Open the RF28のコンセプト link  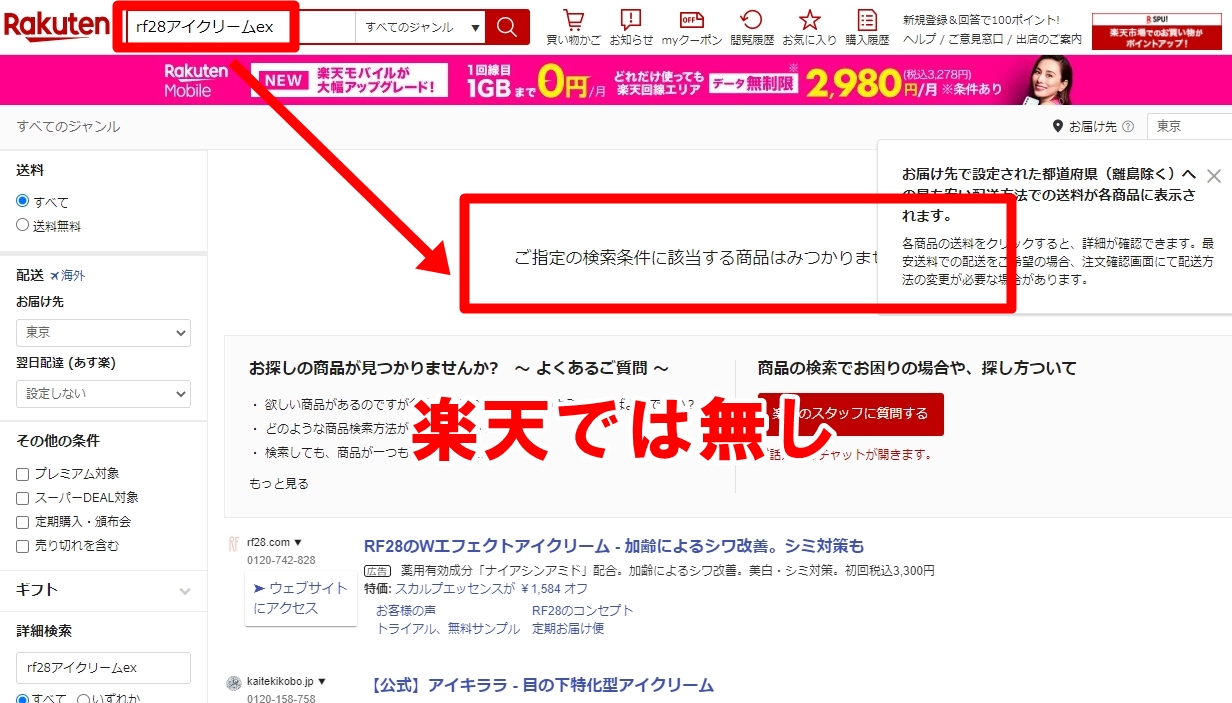pos(582,610)
